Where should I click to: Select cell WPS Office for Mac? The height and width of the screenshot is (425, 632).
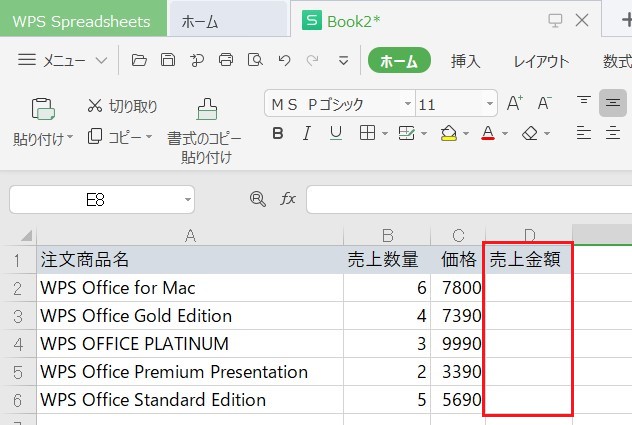tap(190, 288)
